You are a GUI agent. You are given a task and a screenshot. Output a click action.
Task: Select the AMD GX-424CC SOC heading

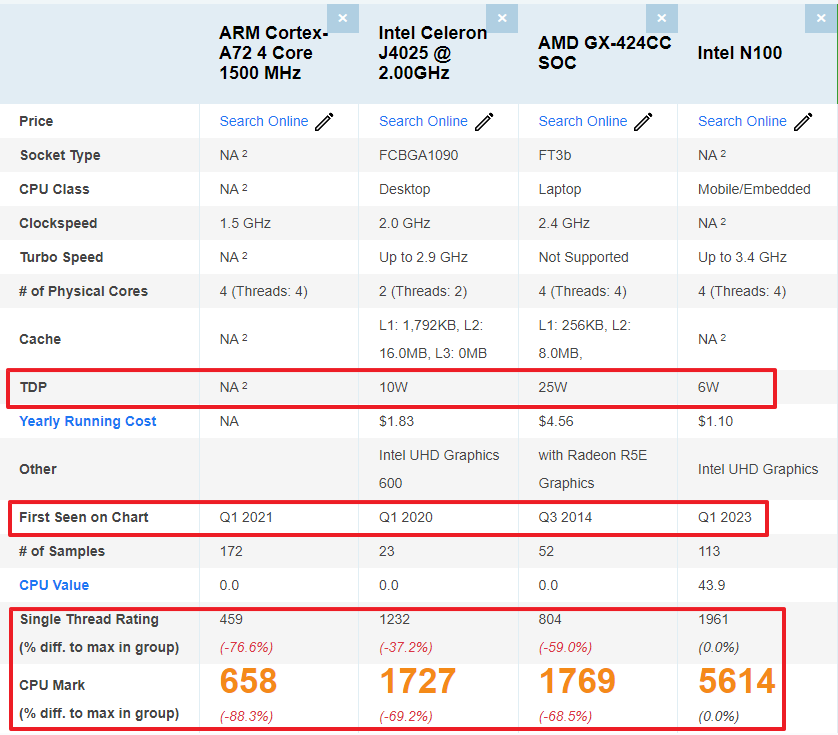point(604,53)
